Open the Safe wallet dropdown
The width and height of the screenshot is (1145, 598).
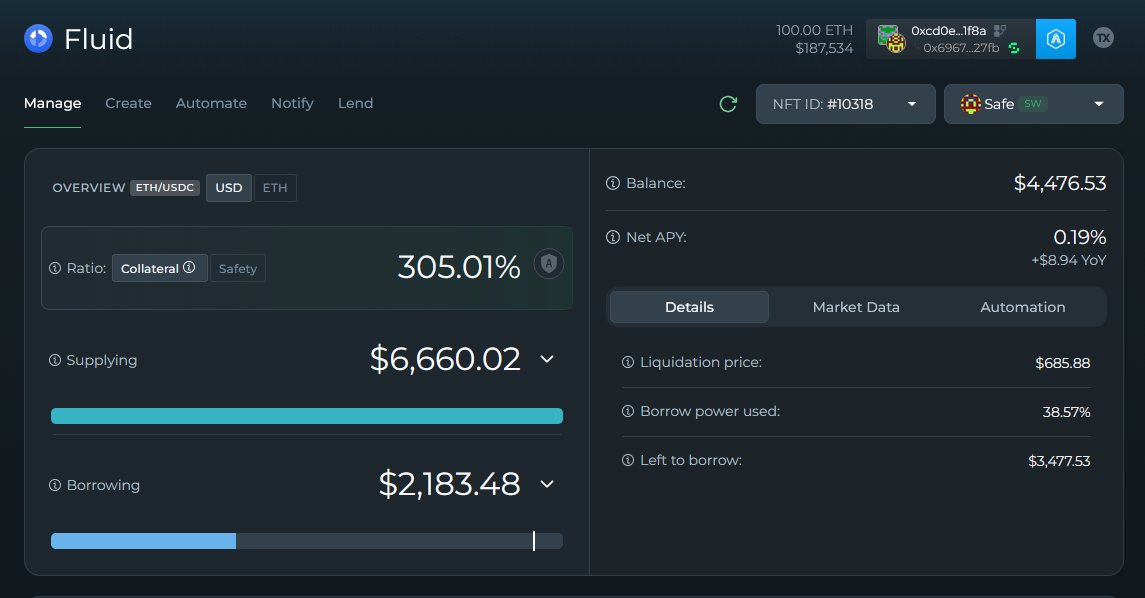(1033, 103)
